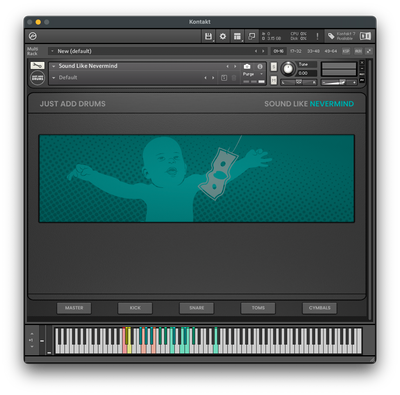Click the JUST ADD DRUMS title text

(73, 104)
